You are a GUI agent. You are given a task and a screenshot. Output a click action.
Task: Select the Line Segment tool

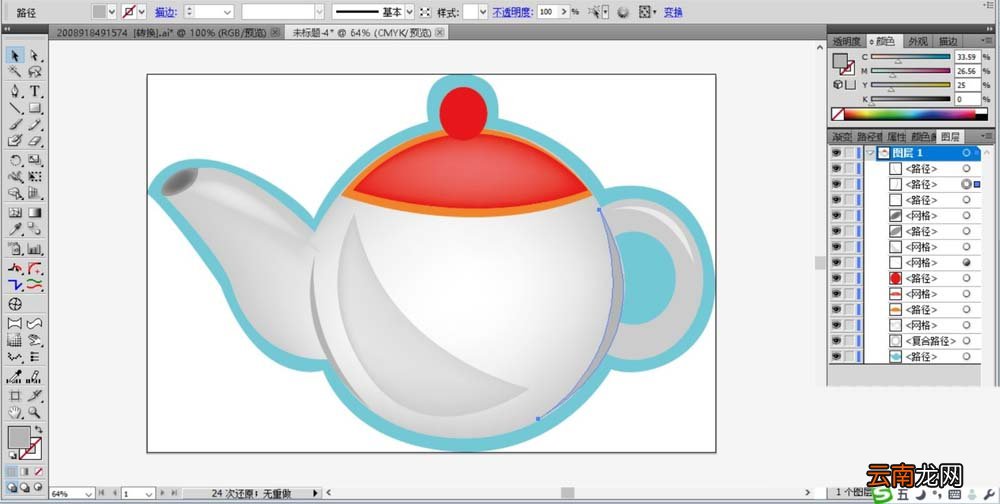pos(16,108)
